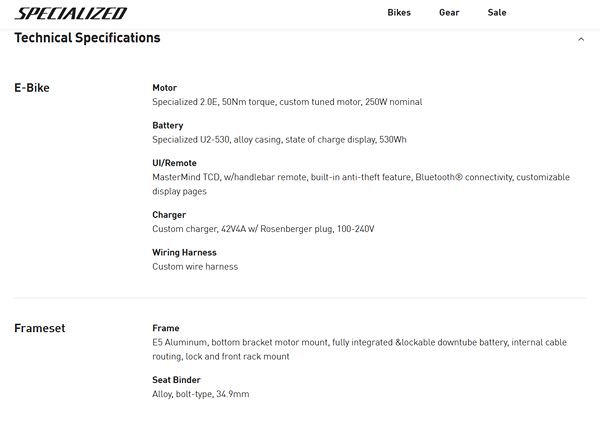Click the Wiring Harness spec label
The image size is (600, 423).
(184, 253)
